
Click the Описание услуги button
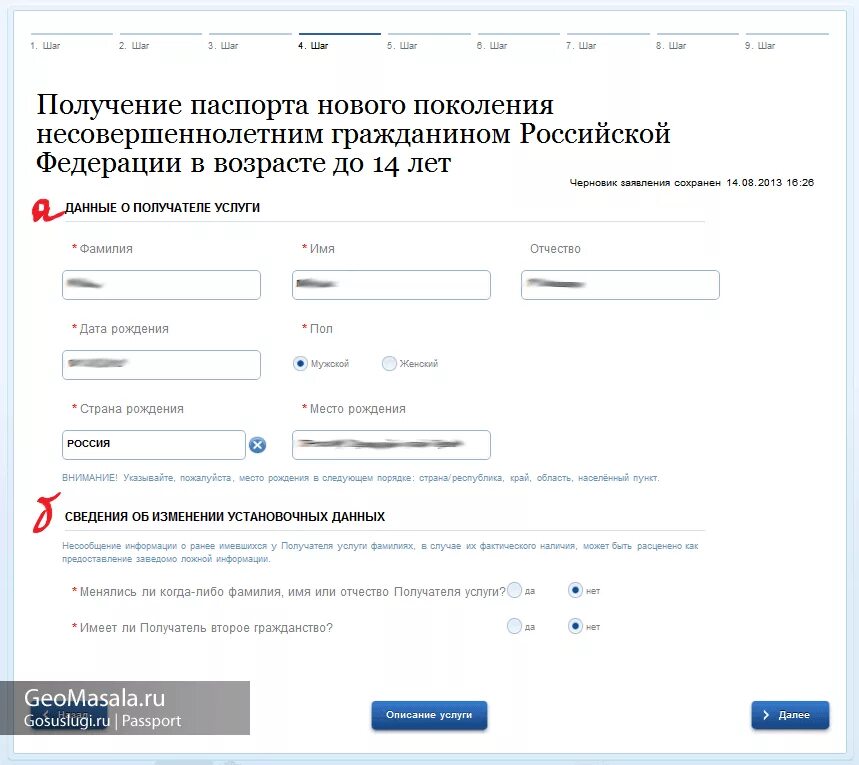pyautogui.click(x=429, y=715)
